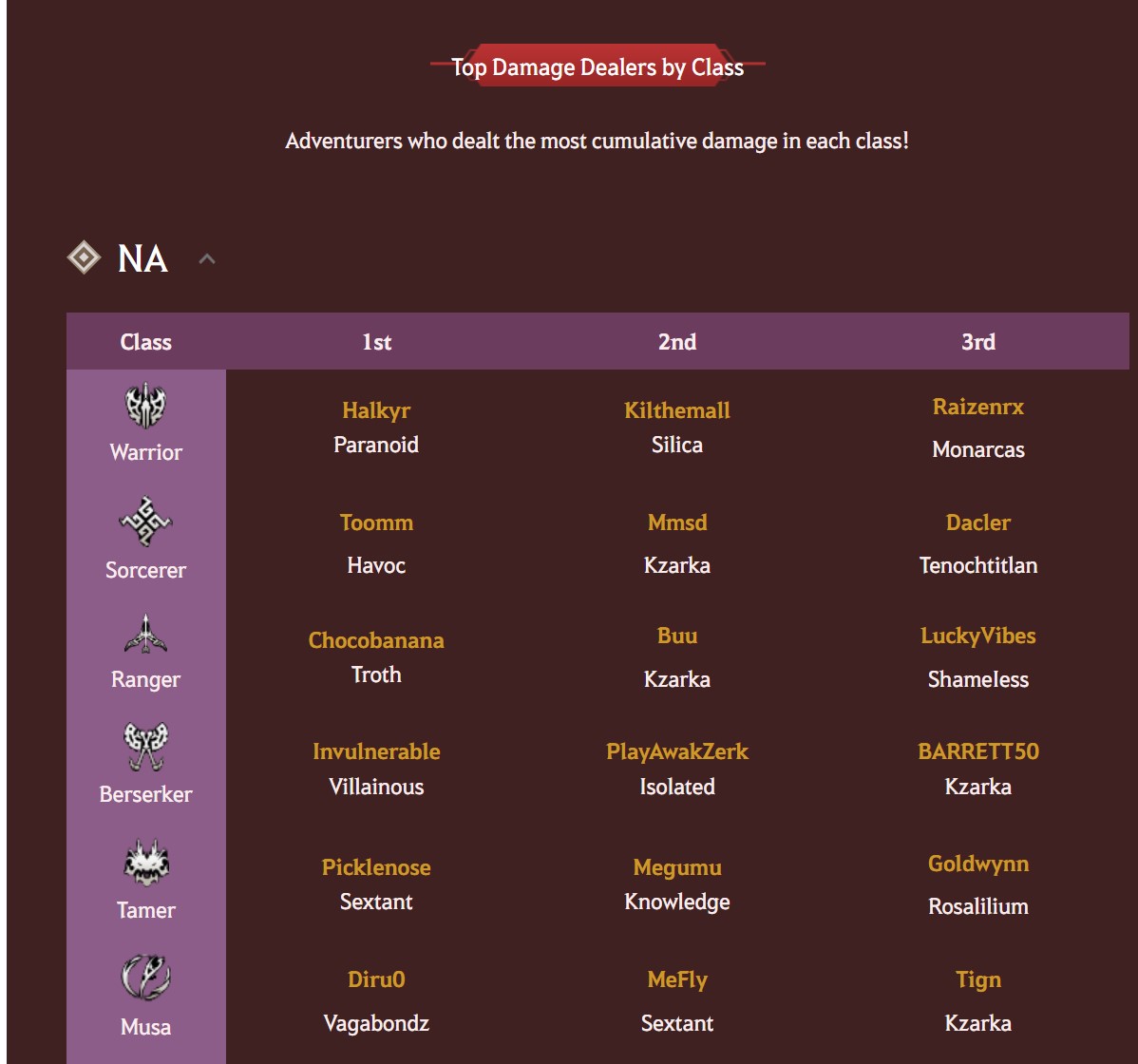Image resolution: width=1138 pixels, height=1064 pixels.
Task: Open player Halkyr's profile
Action: point(376,410)
